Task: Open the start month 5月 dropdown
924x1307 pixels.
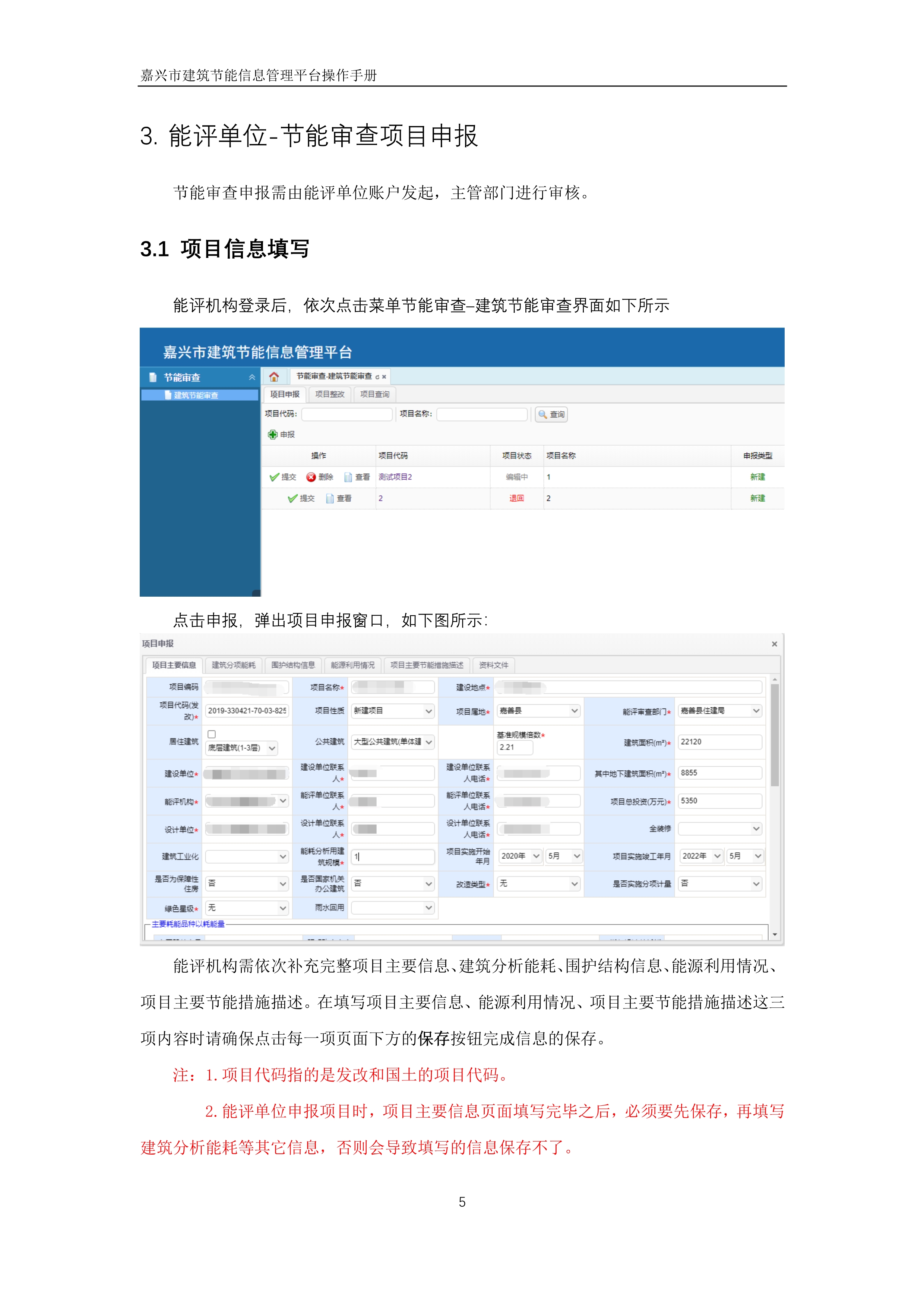Action: (564, 856)
